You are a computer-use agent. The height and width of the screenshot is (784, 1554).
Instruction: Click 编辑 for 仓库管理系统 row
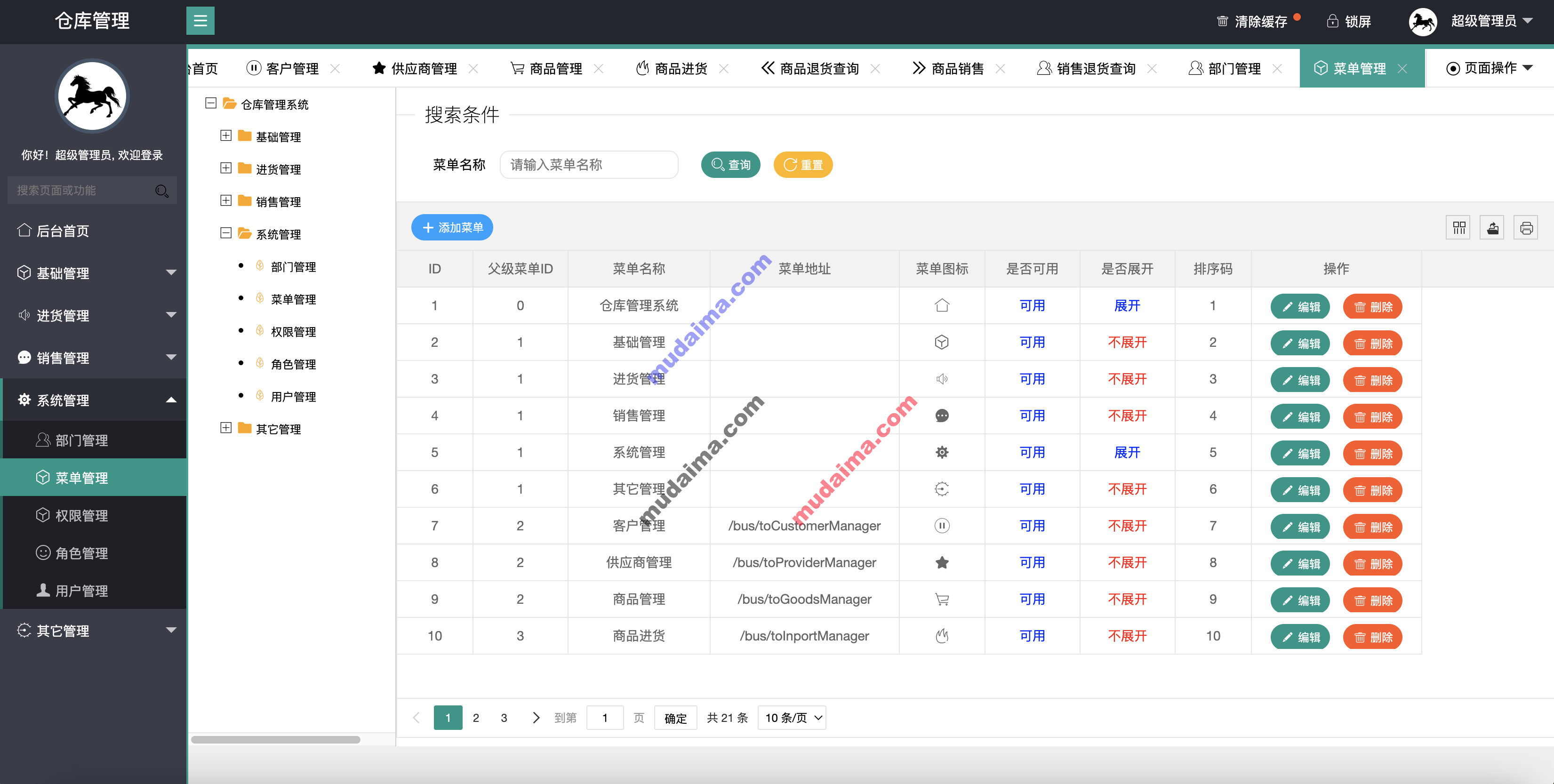coord(1300,307)
